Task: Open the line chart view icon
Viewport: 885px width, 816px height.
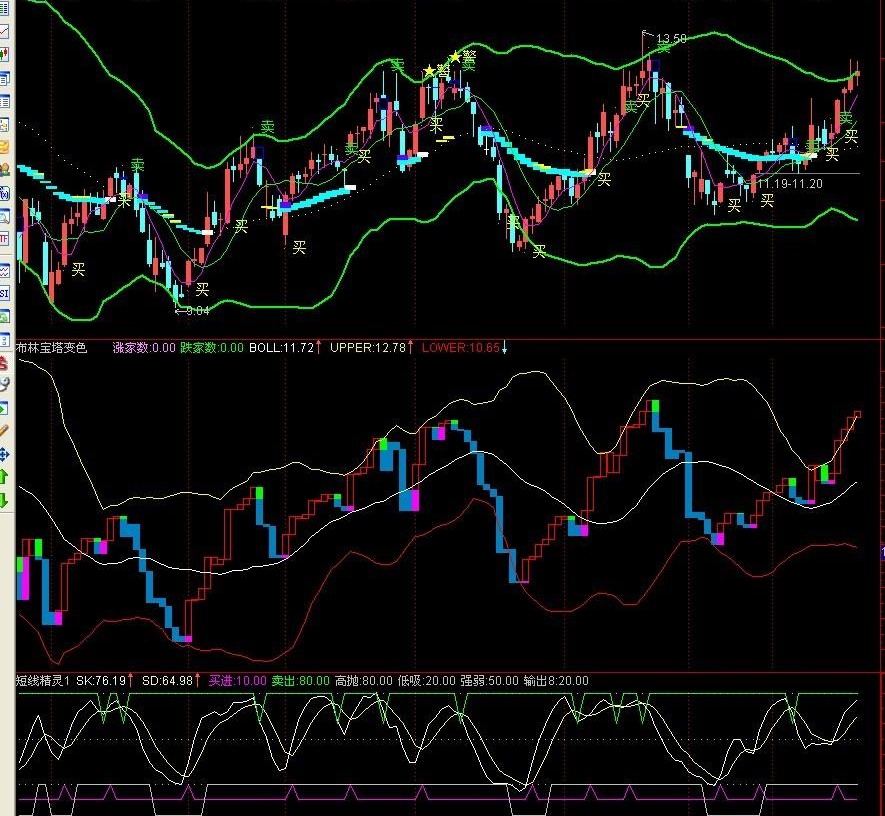Action: (x=4, y=32)
